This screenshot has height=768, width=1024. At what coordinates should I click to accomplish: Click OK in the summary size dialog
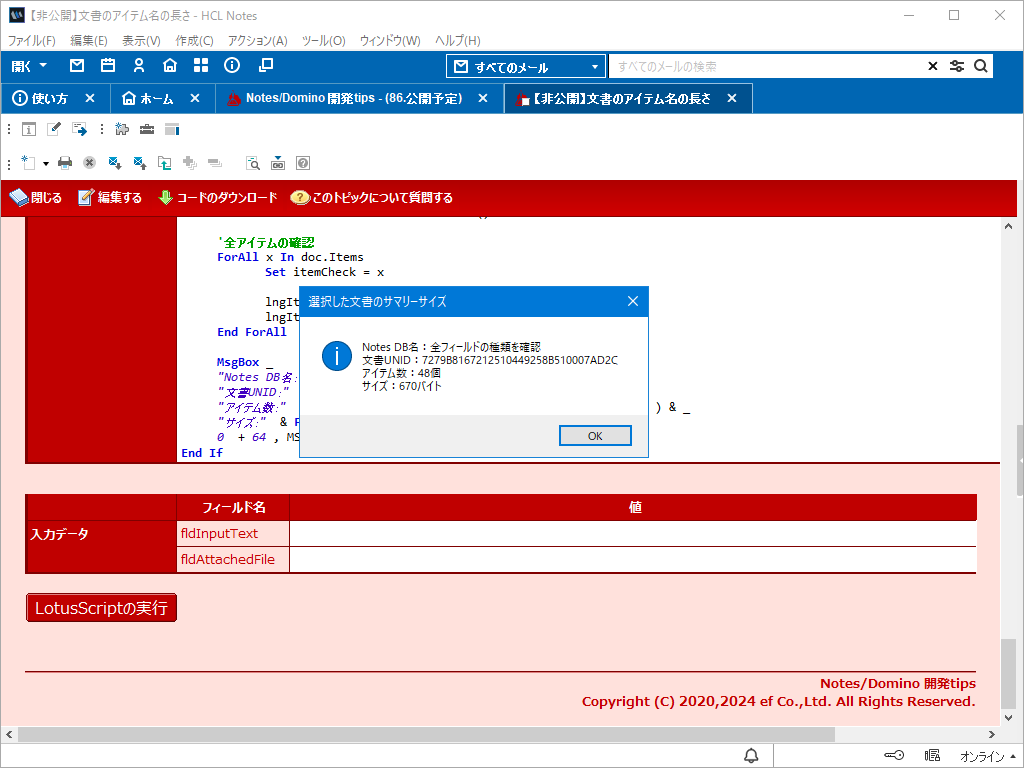[595, 436]
